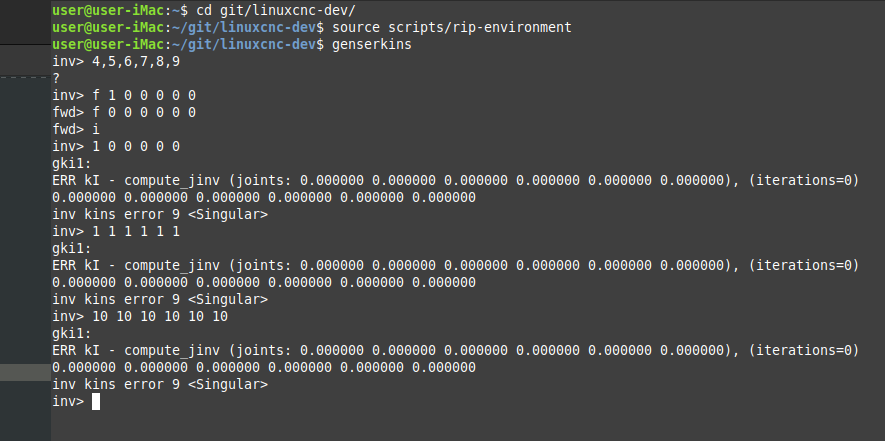Image resolution: width=885 pixels, height=441 pixels.
Task: Click the last "inv kins error 9 <Singular>" message
Action: pyautogui.click(x=160, y=385)
